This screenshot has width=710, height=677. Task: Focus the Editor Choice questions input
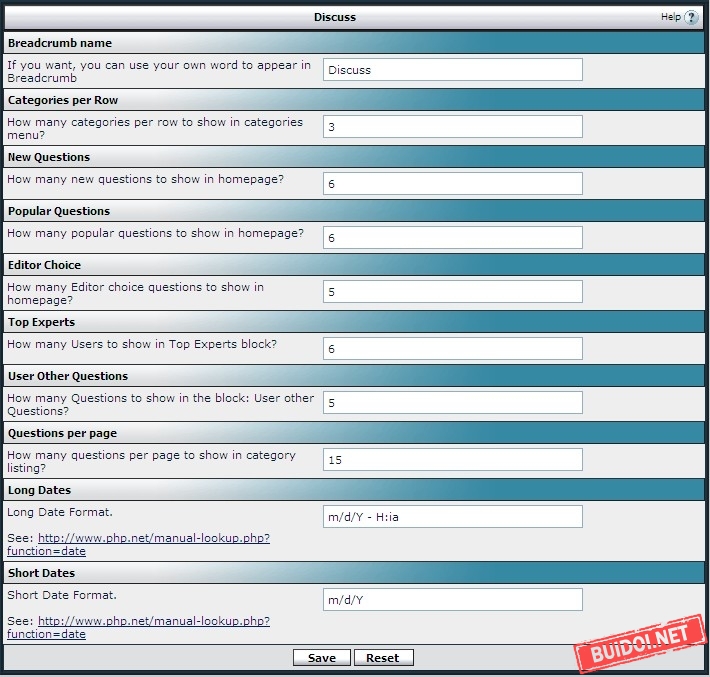(452, 292)
